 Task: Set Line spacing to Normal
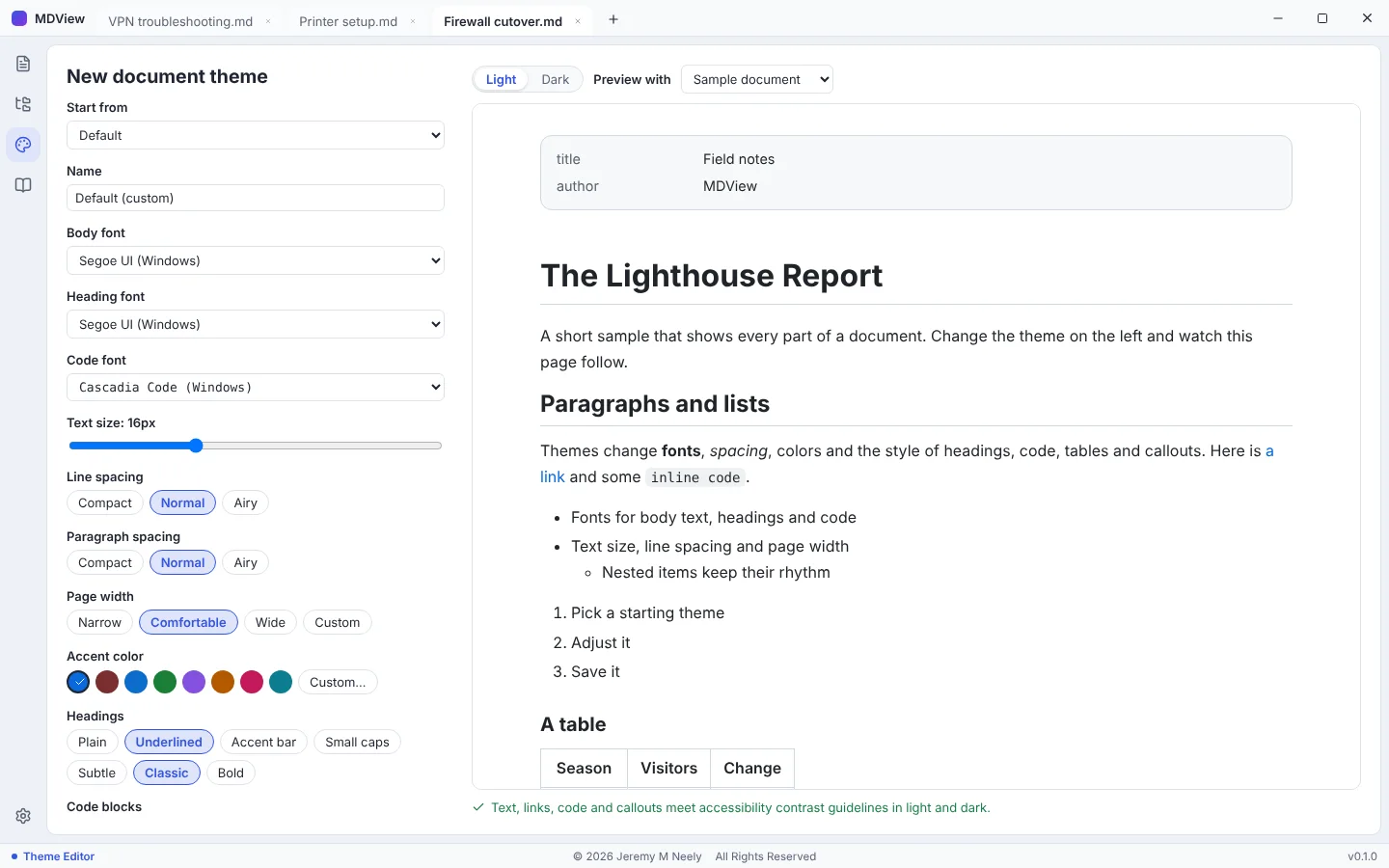[x=182, y=502]
